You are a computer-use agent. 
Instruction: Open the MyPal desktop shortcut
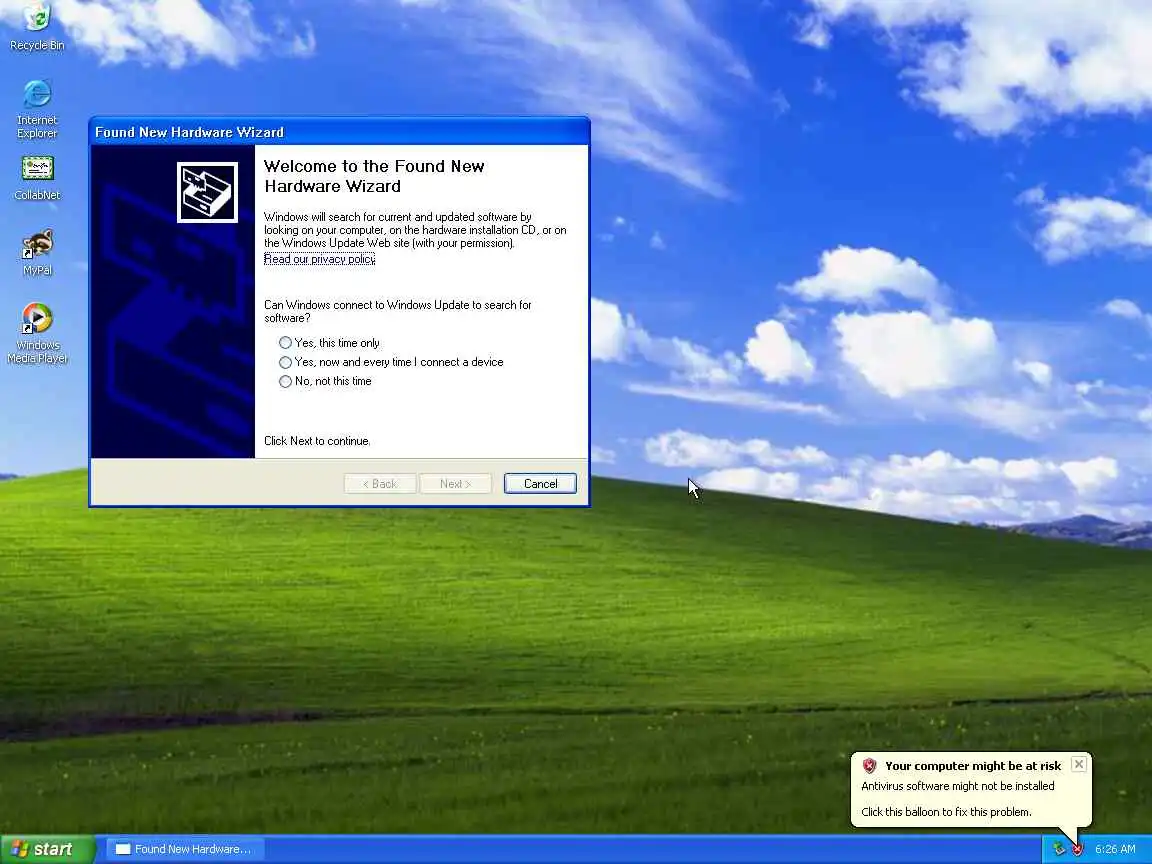coord(37,252)
